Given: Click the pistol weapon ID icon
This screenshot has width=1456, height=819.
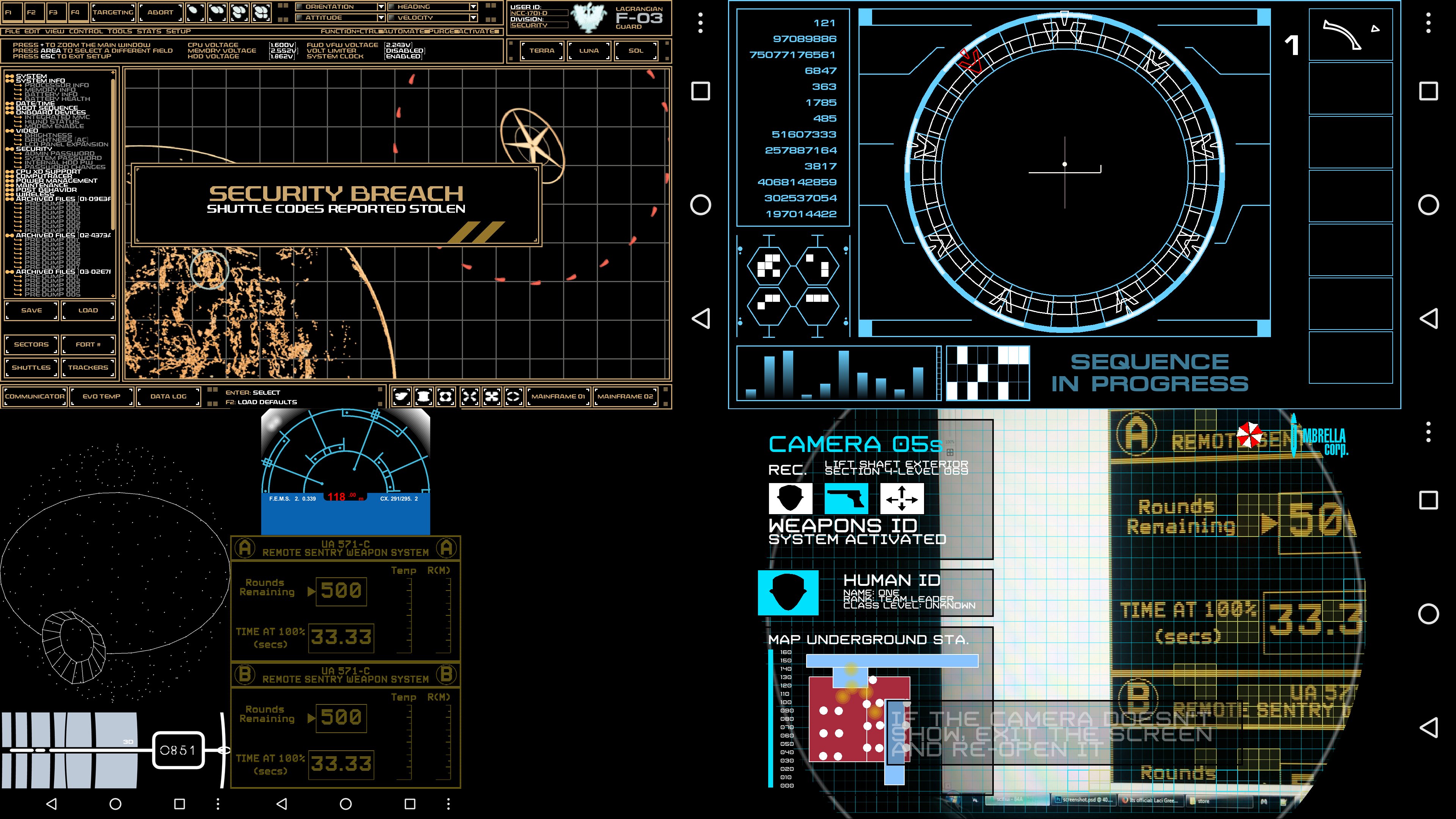Looking at the screenshot, I should click(x=846, y=499).
